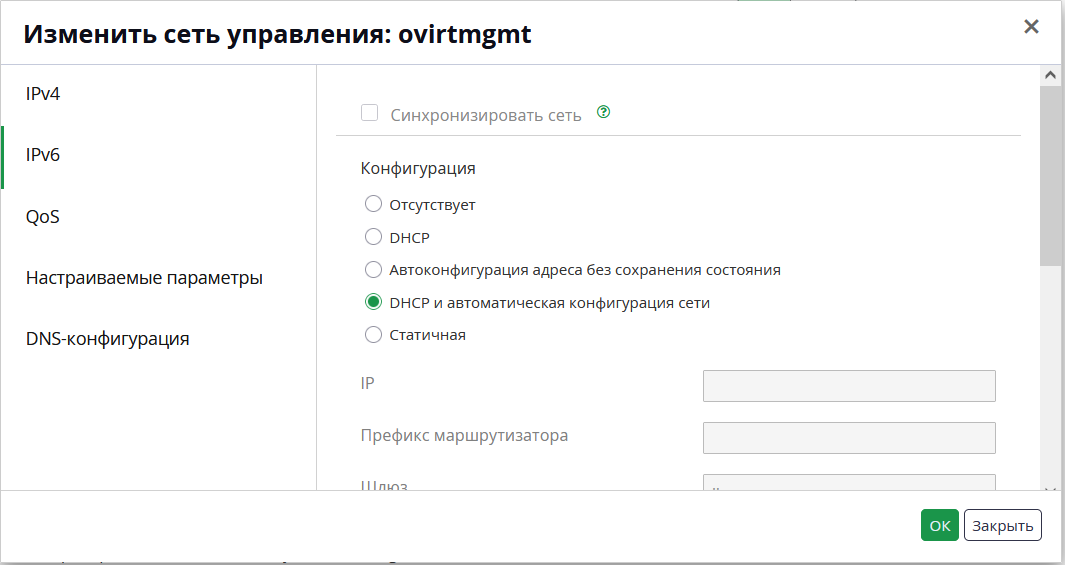1065x565 pixels.
Task: Click the dialog title ovirtmgmt text
Action: [465, 34]
